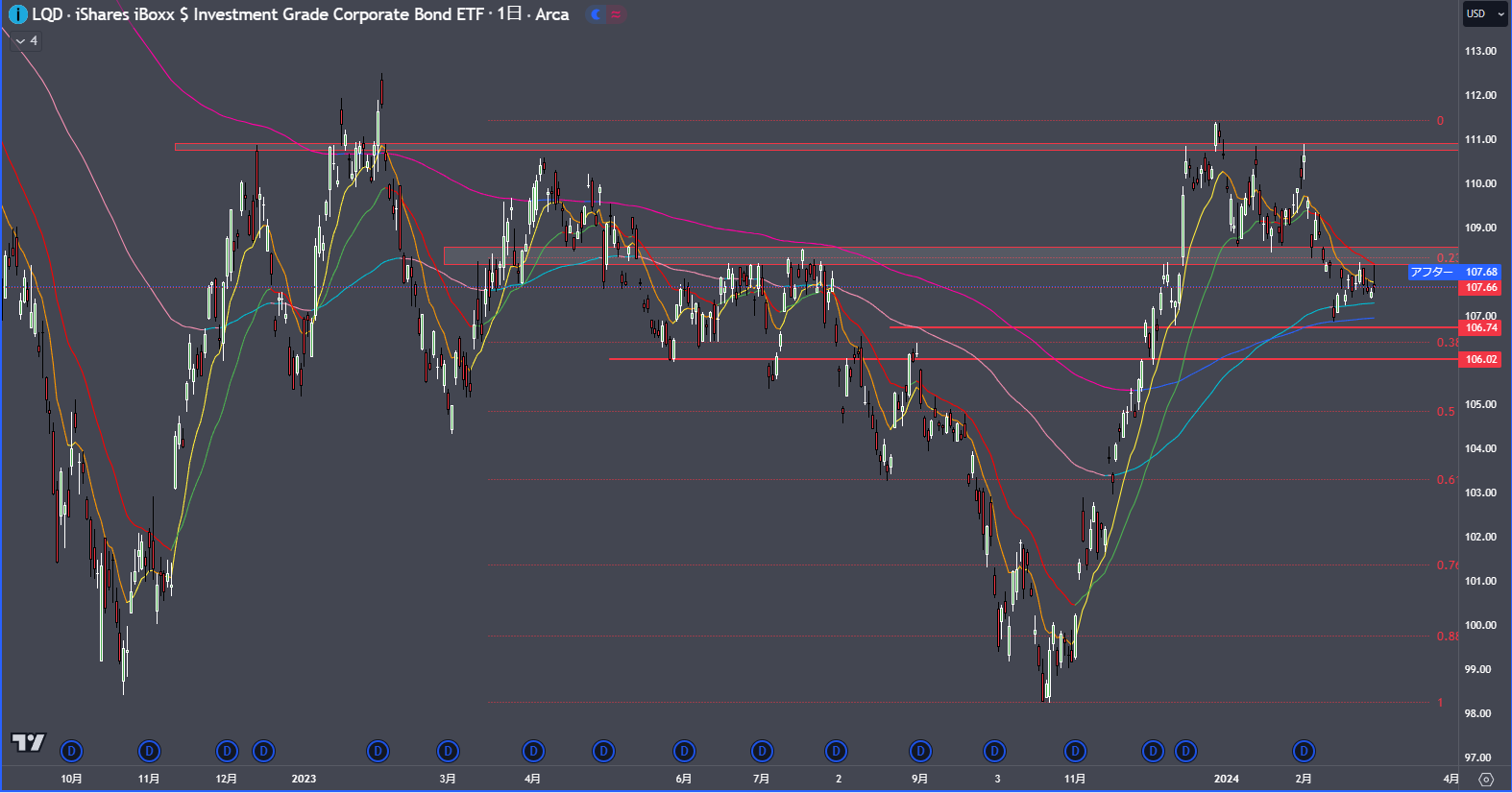Viewport: 1512px width, 793px height.
Task: Click the 103.00 price scale label
Action: 1480,493
